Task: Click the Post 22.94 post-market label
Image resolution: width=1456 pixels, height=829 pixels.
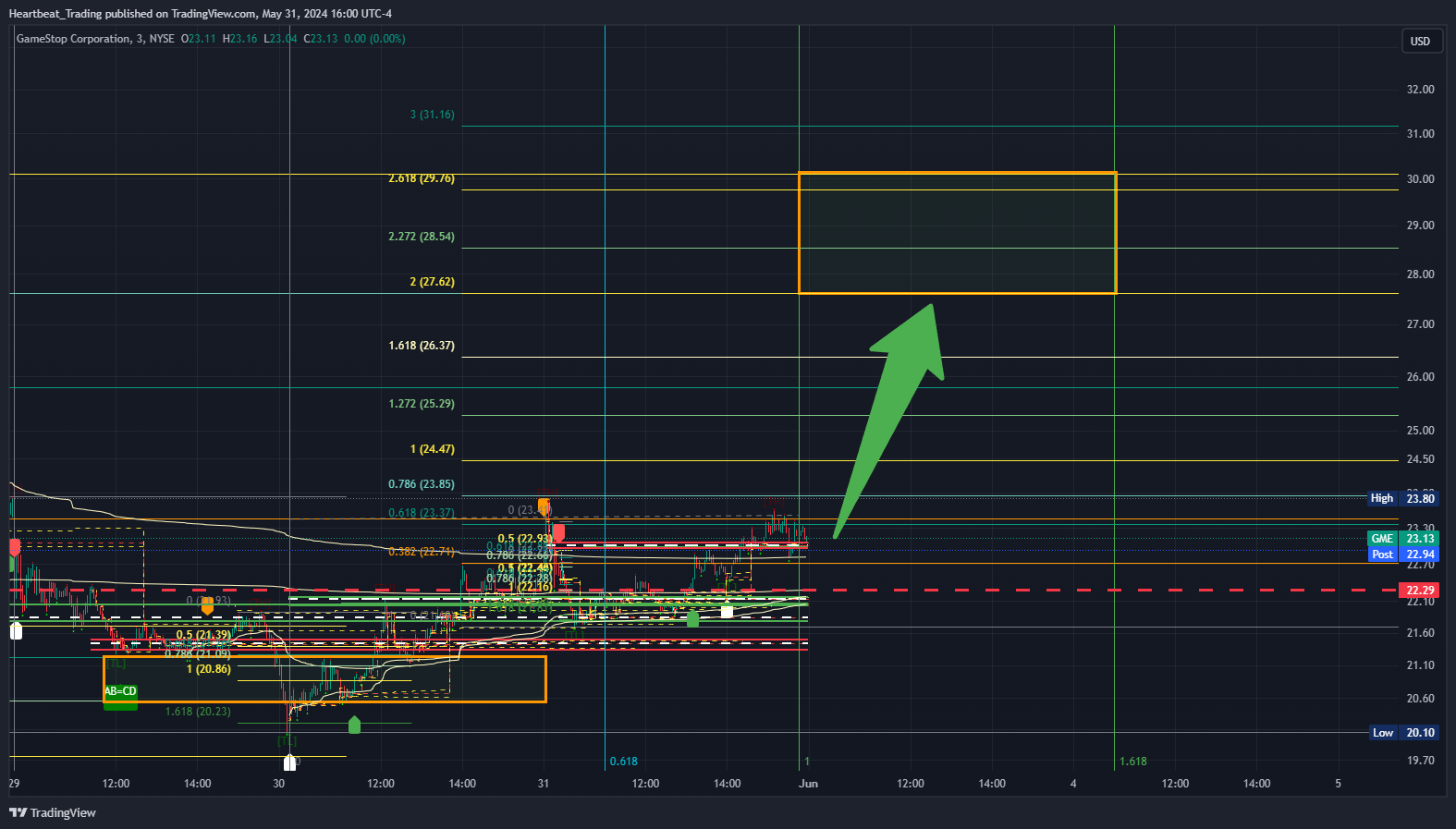Action: [x=1402, y=555]
